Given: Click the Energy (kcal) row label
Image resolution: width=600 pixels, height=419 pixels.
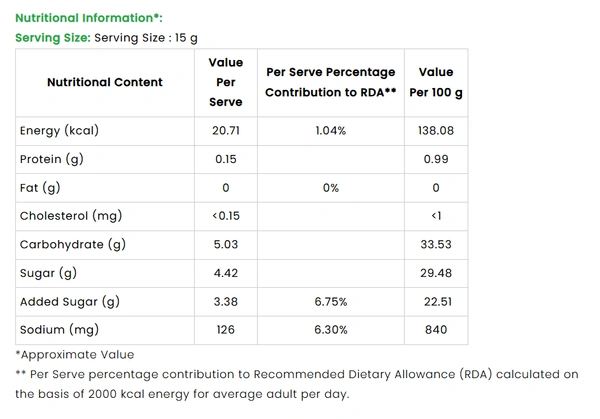Looking at the screenshot, I should pos(59,131).
